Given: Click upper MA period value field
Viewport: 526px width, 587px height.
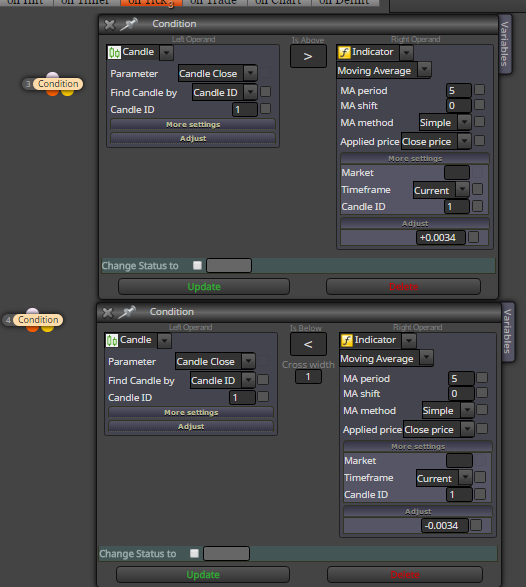Looking at the screenshot, I should tap(459, 90).
